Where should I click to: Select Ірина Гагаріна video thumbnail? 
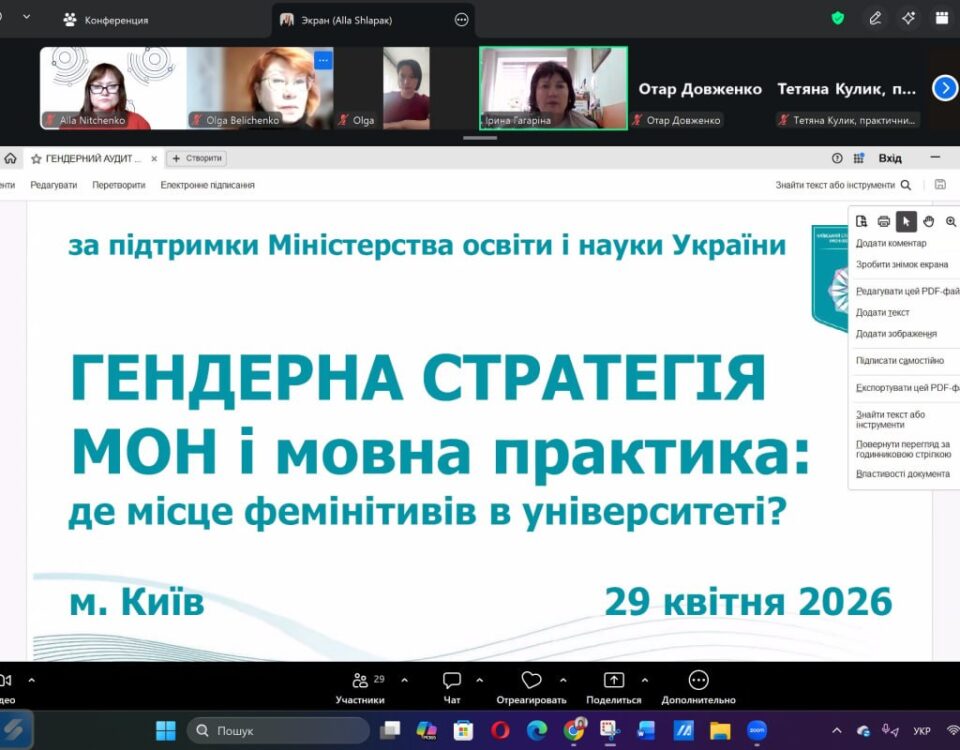pyautogui.click(x=553, y=88)
